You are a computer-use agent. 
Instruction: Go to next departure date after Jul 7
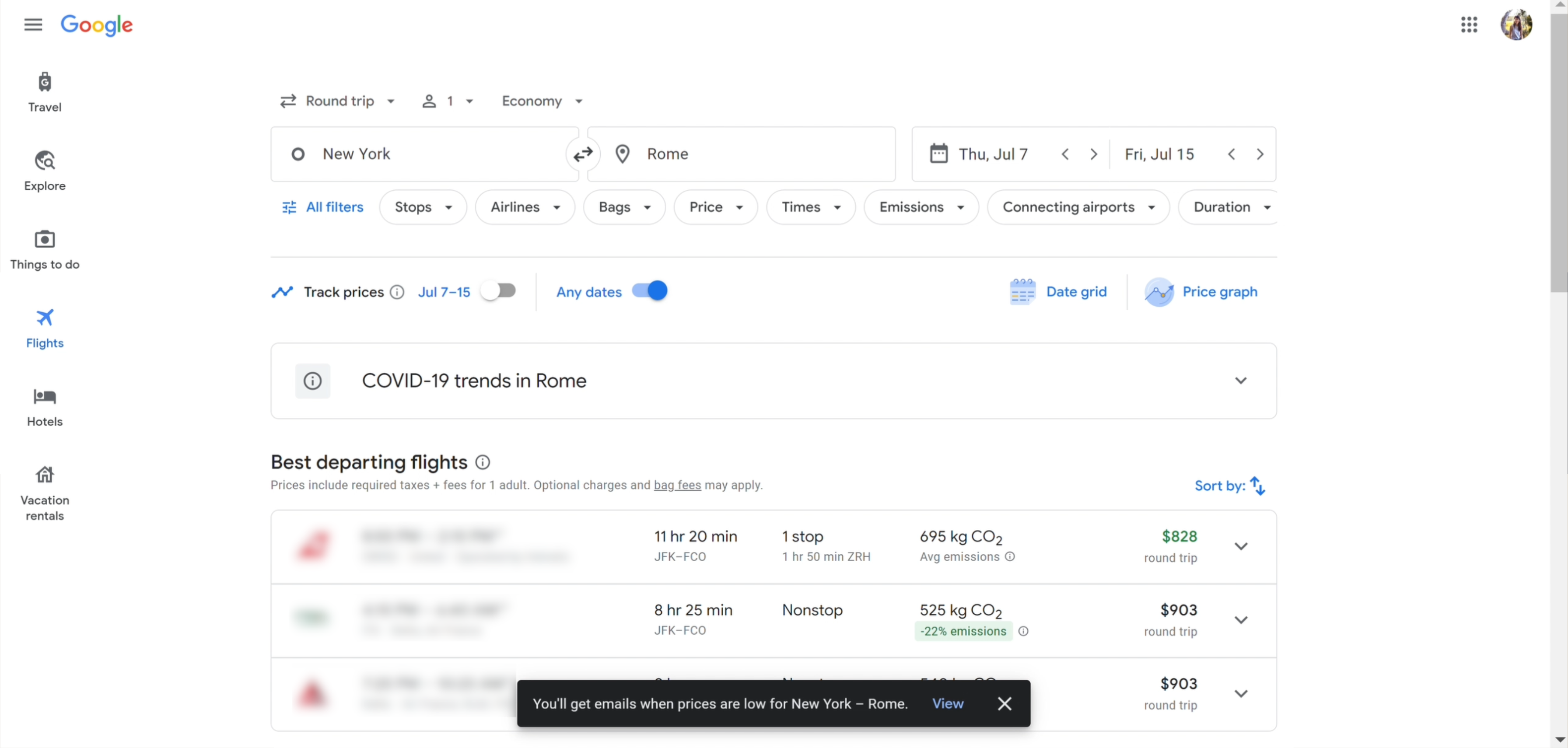pos(1093,154)
